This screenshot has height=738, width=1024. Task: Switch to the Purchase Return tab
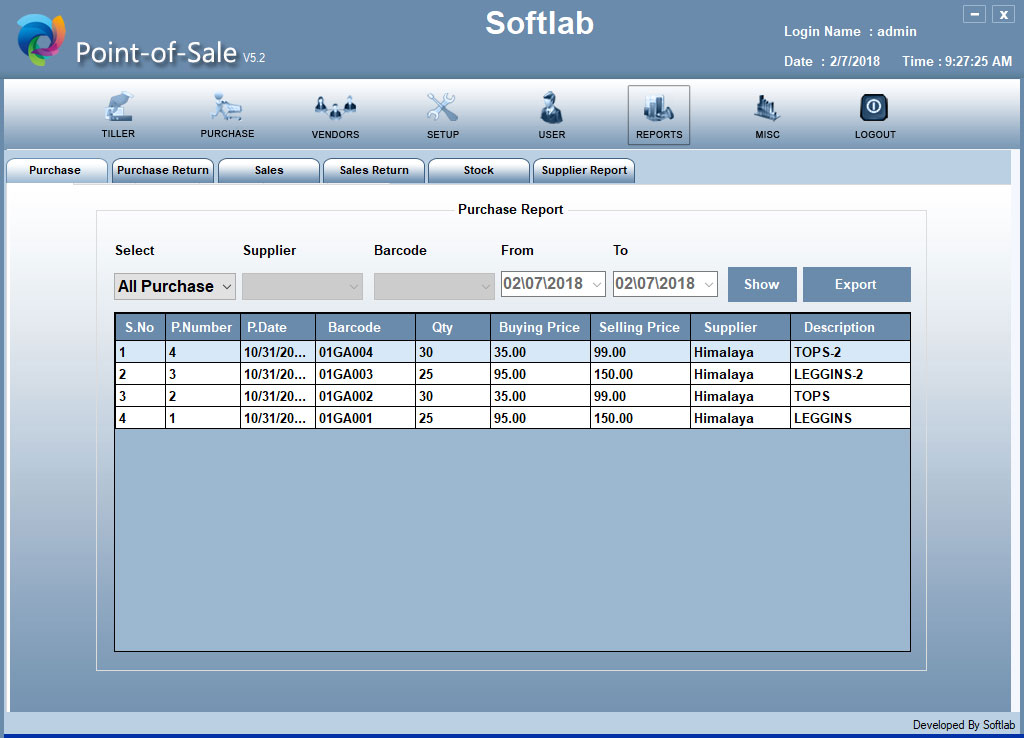(162, 171)
